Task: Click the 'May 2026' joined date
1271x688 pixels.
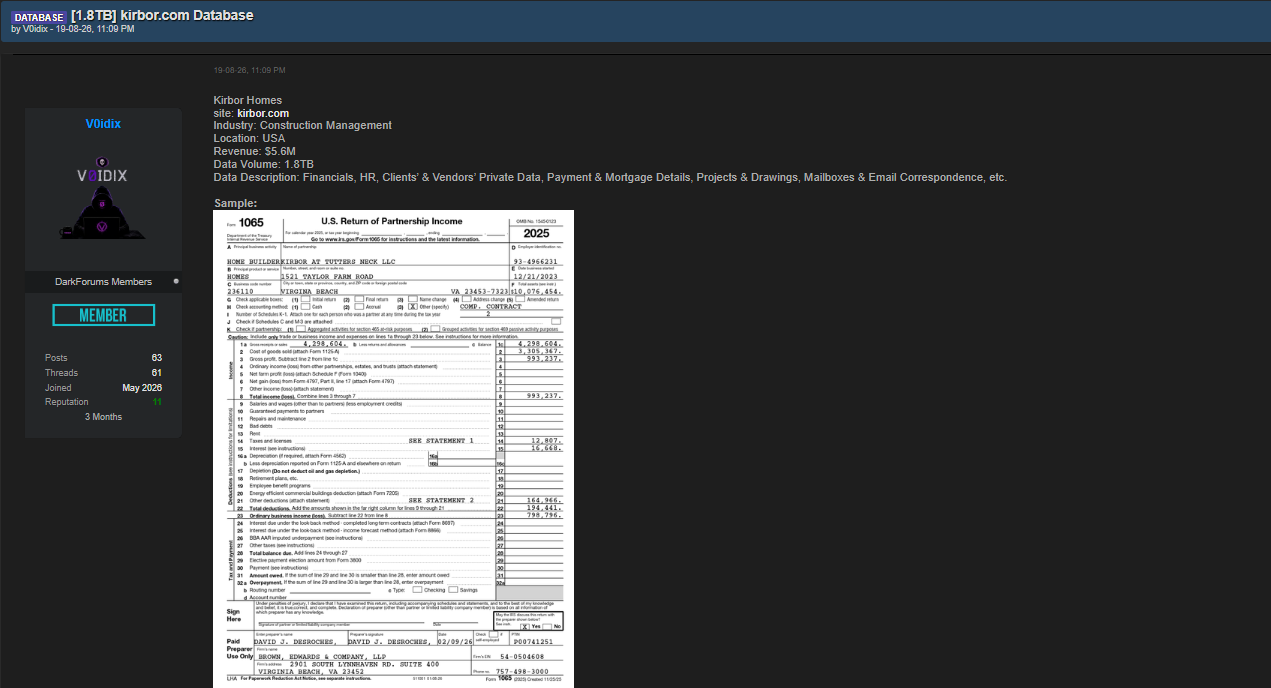Action: click(x=142, y=387)
